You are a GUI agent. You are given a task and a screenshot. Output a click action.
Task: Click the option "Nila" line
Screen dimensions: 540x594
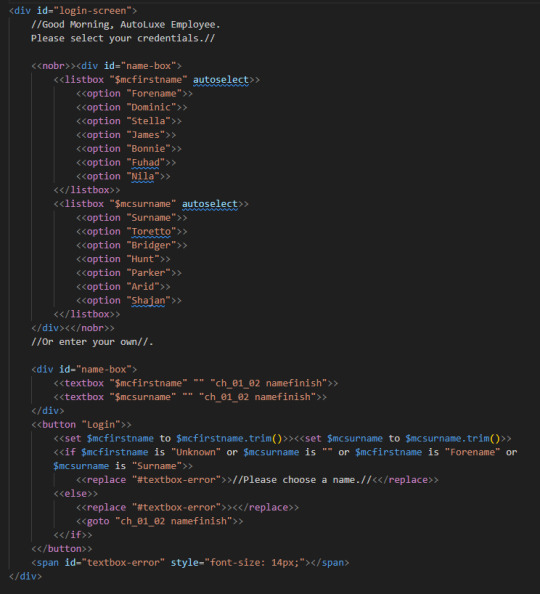point(123,176)
